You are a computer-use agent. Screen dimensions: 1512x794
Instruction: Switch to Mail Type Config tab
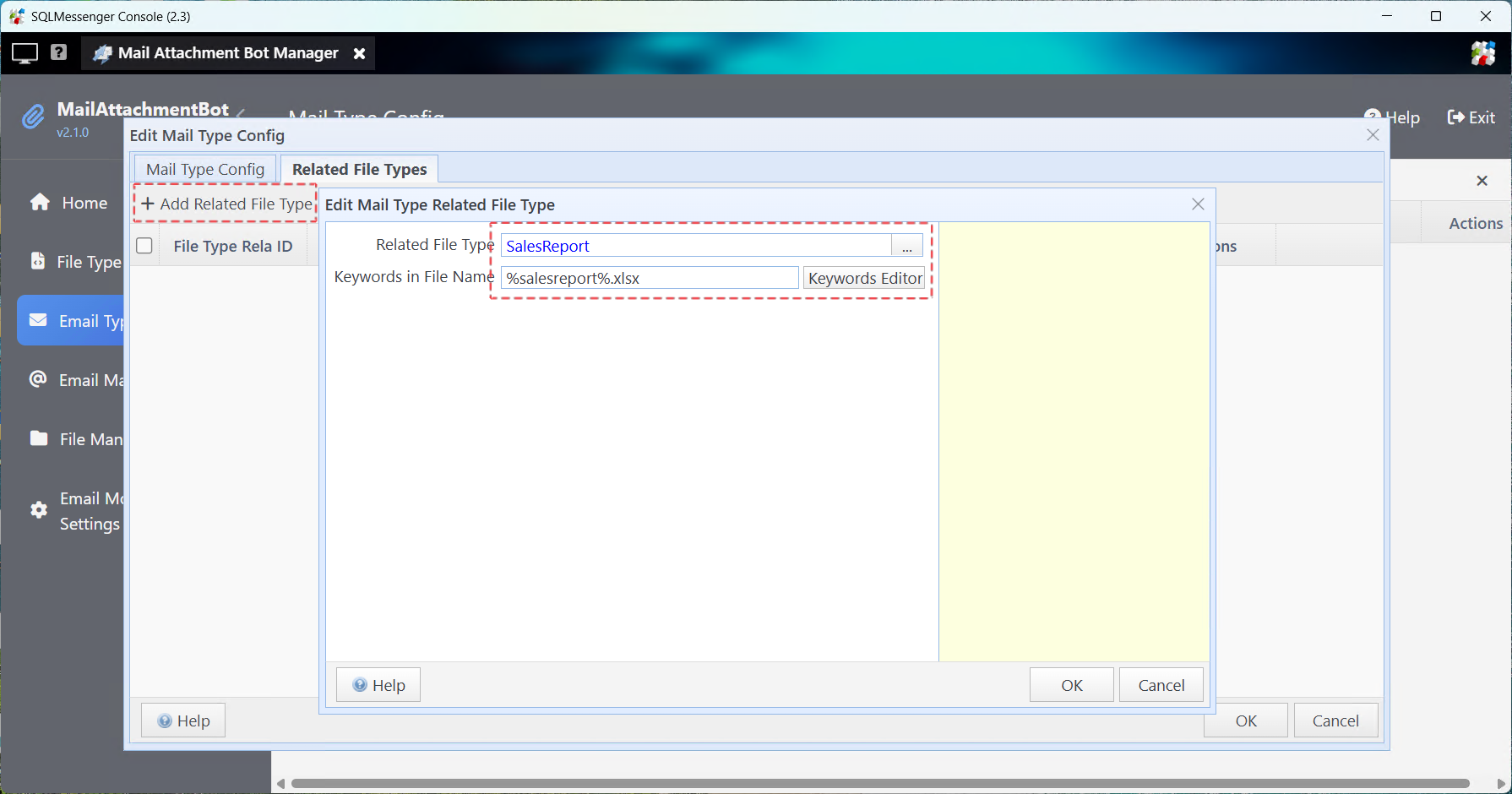pyautogui.click(x=205, y=169)
